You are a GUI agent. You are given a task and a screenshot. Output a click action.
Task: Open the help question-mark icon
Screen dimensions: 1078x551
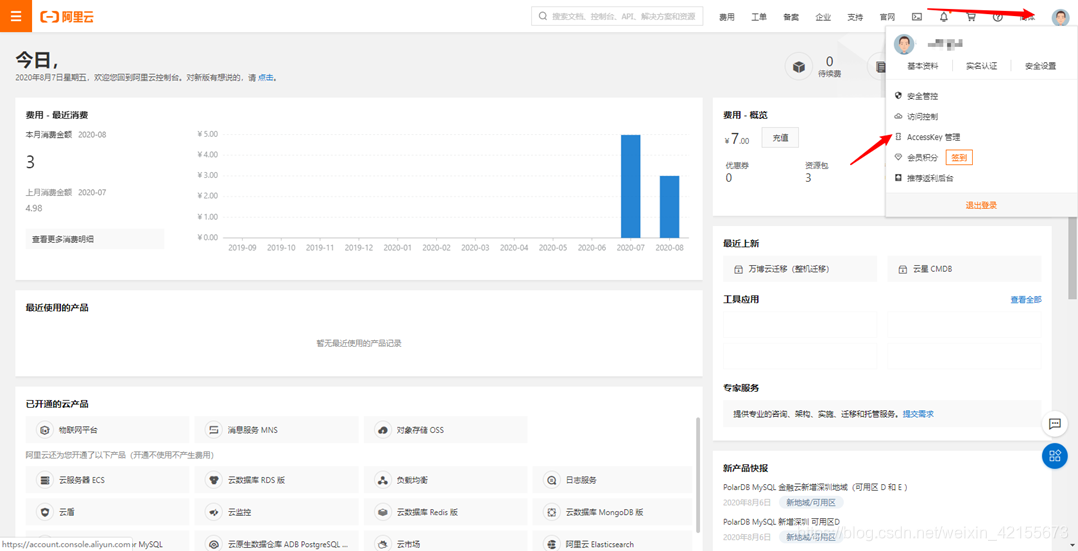[x=998, y=17]
